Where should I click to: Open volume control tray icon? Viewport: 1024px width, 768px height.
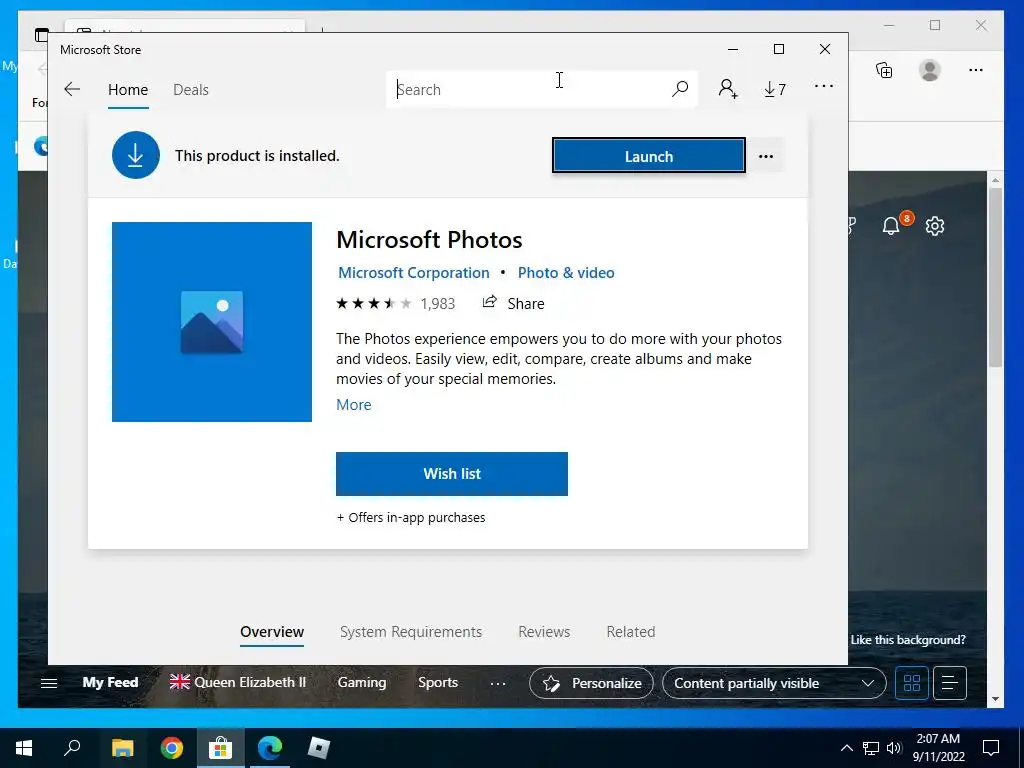point(894,748)
